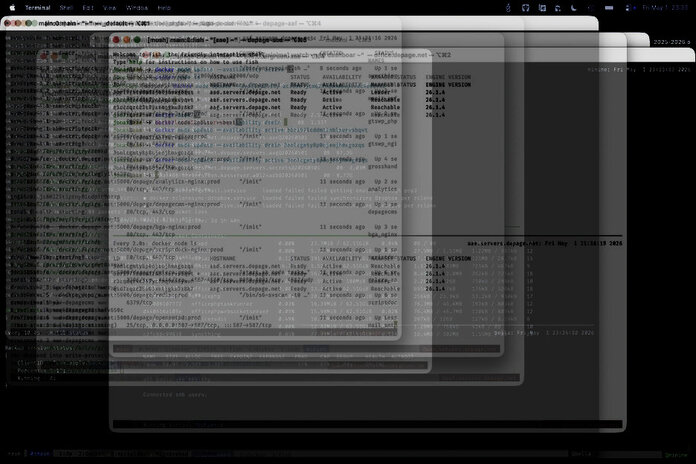Click the overlapping-squares menu bar icon

tap(542, 8)
